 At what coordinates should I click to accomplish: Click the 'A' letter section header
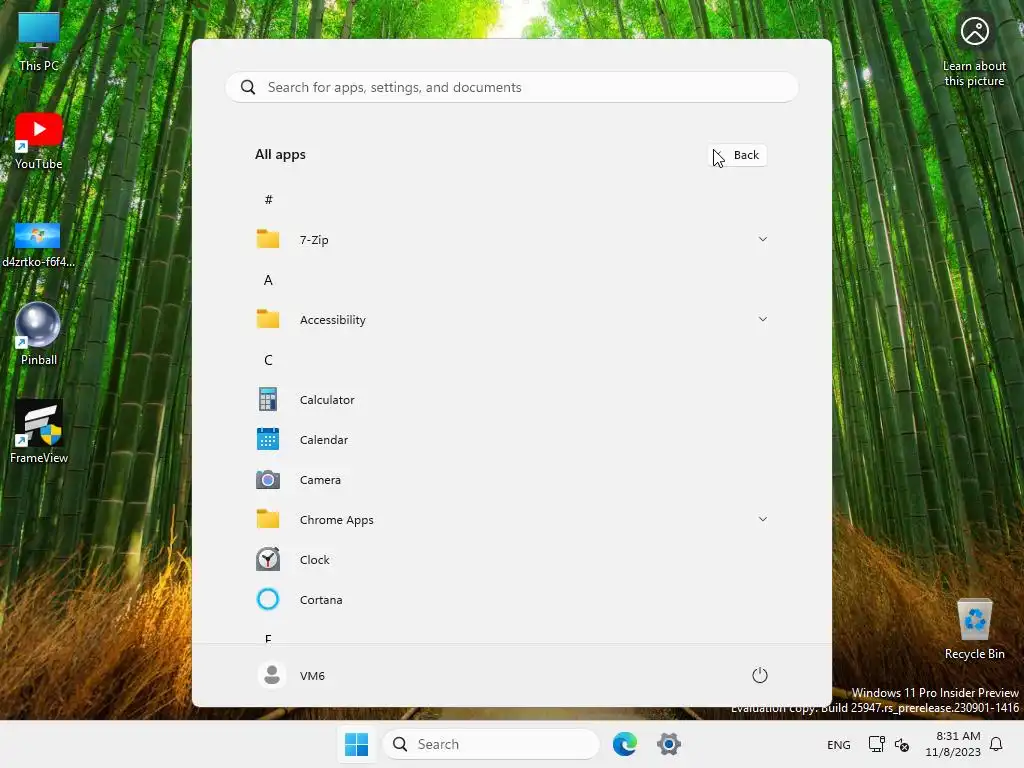(268, 280)
